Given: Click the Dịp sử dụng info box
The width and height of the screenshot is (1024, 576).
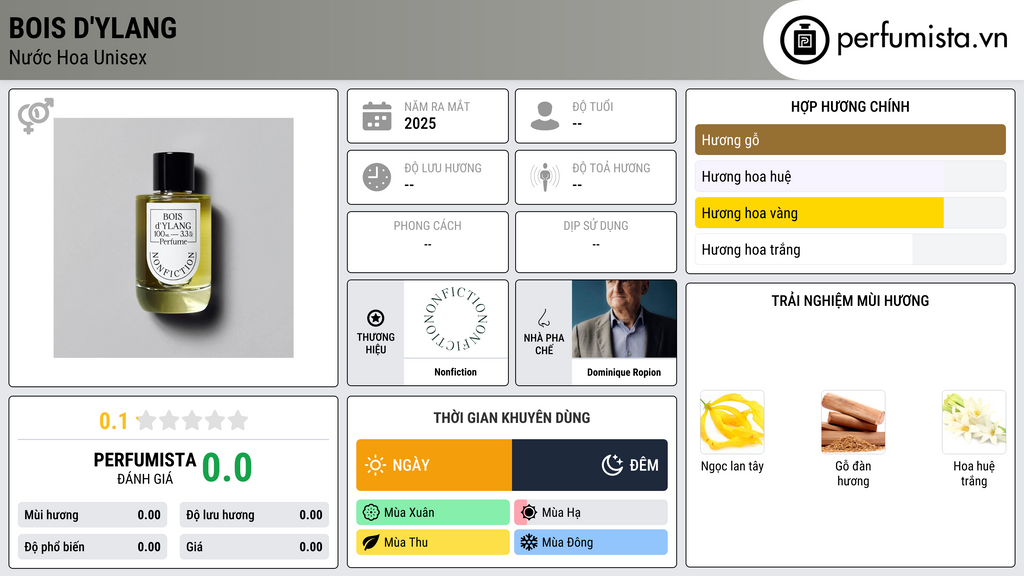Looking at the screenshot, I should pos(596,242).
